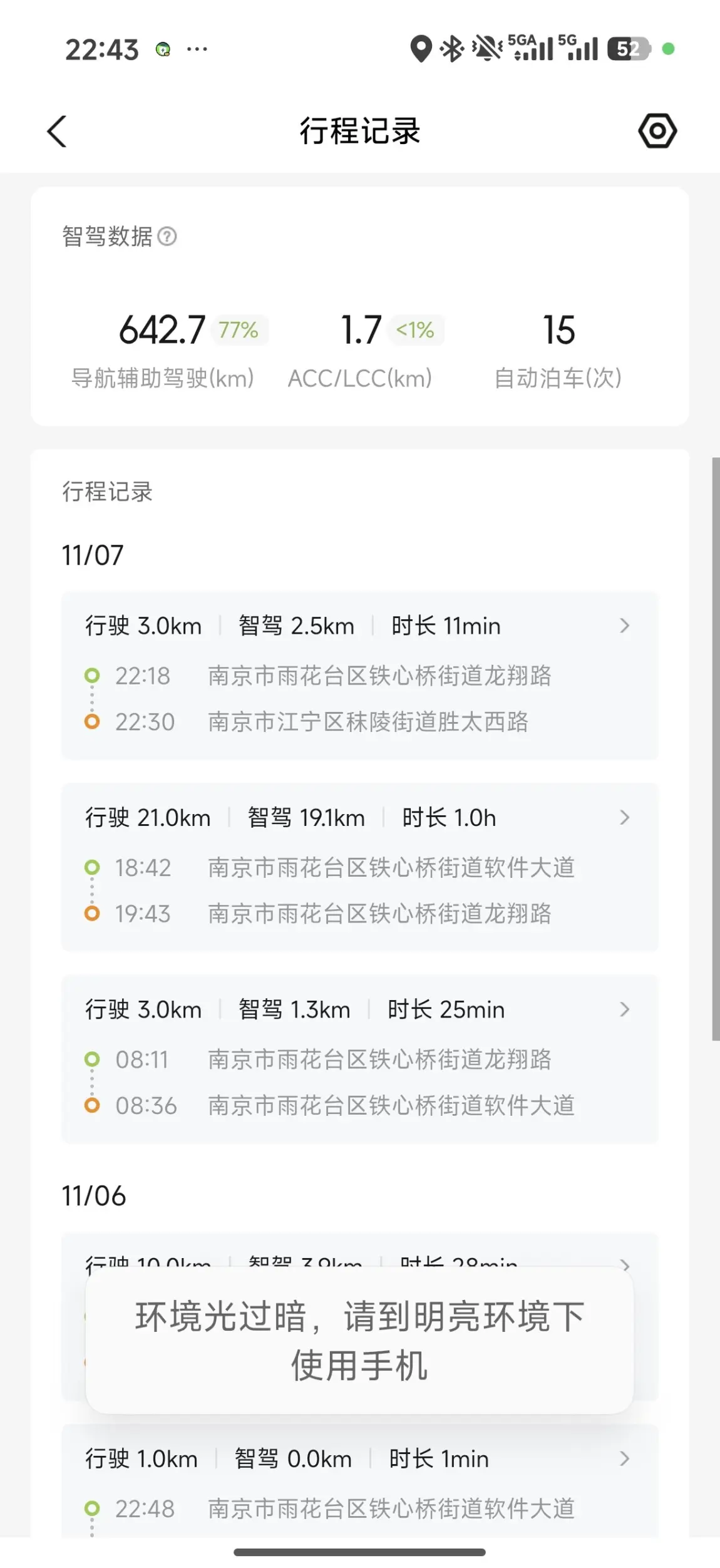This screenshot has width=720, height=1568.
Task: Tap the 15 auto parking count
Action: tap(558, 330)
